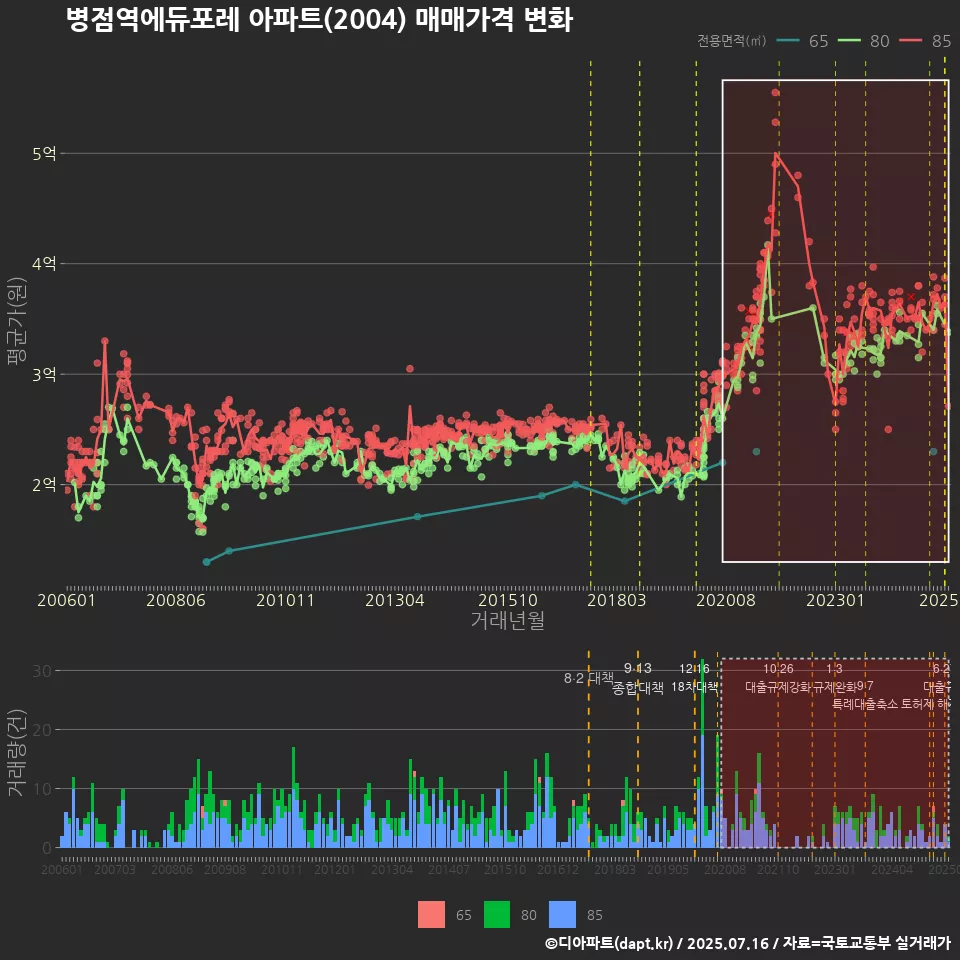Image resolution: width=960 pixels, height=960 pixels.
Task: Click the 201905 label on the volume chart axis
Action: tap(668, 869)
